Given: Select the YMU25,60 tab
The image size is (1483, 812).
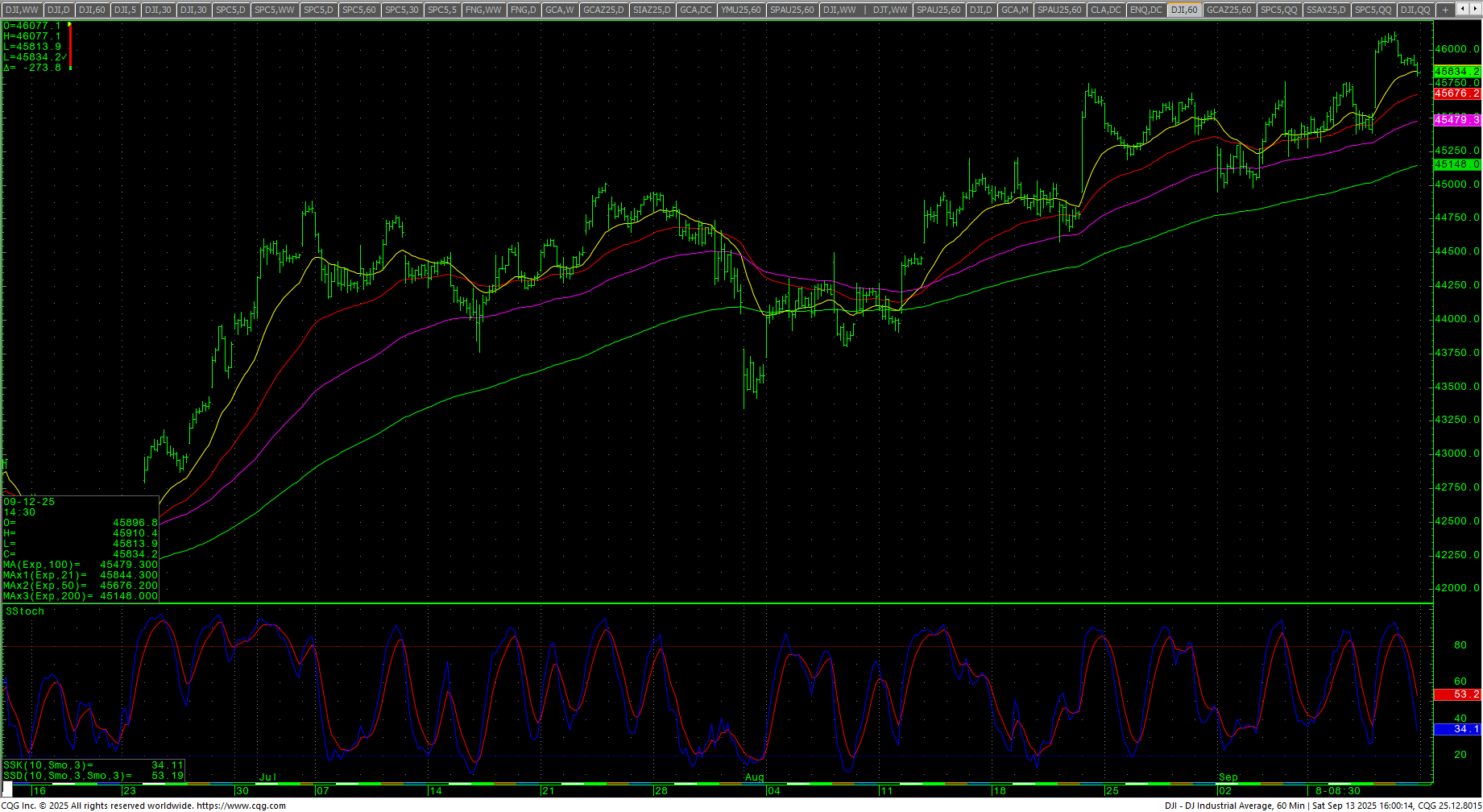Looking at the screenshot, I should click(740, 10).
